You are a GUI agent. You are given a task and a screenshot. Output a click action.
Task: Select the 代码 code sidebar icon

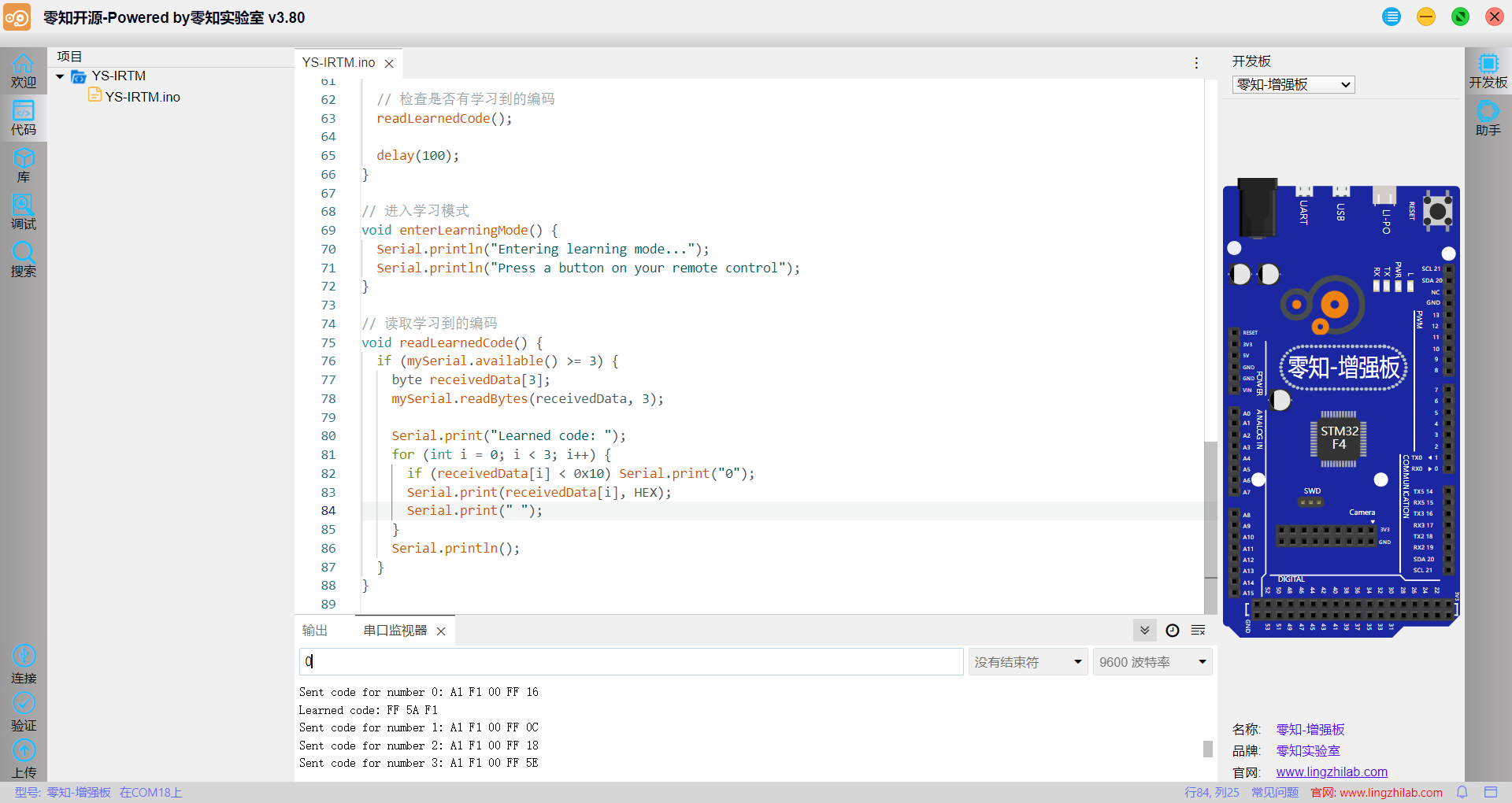[23, 118]
